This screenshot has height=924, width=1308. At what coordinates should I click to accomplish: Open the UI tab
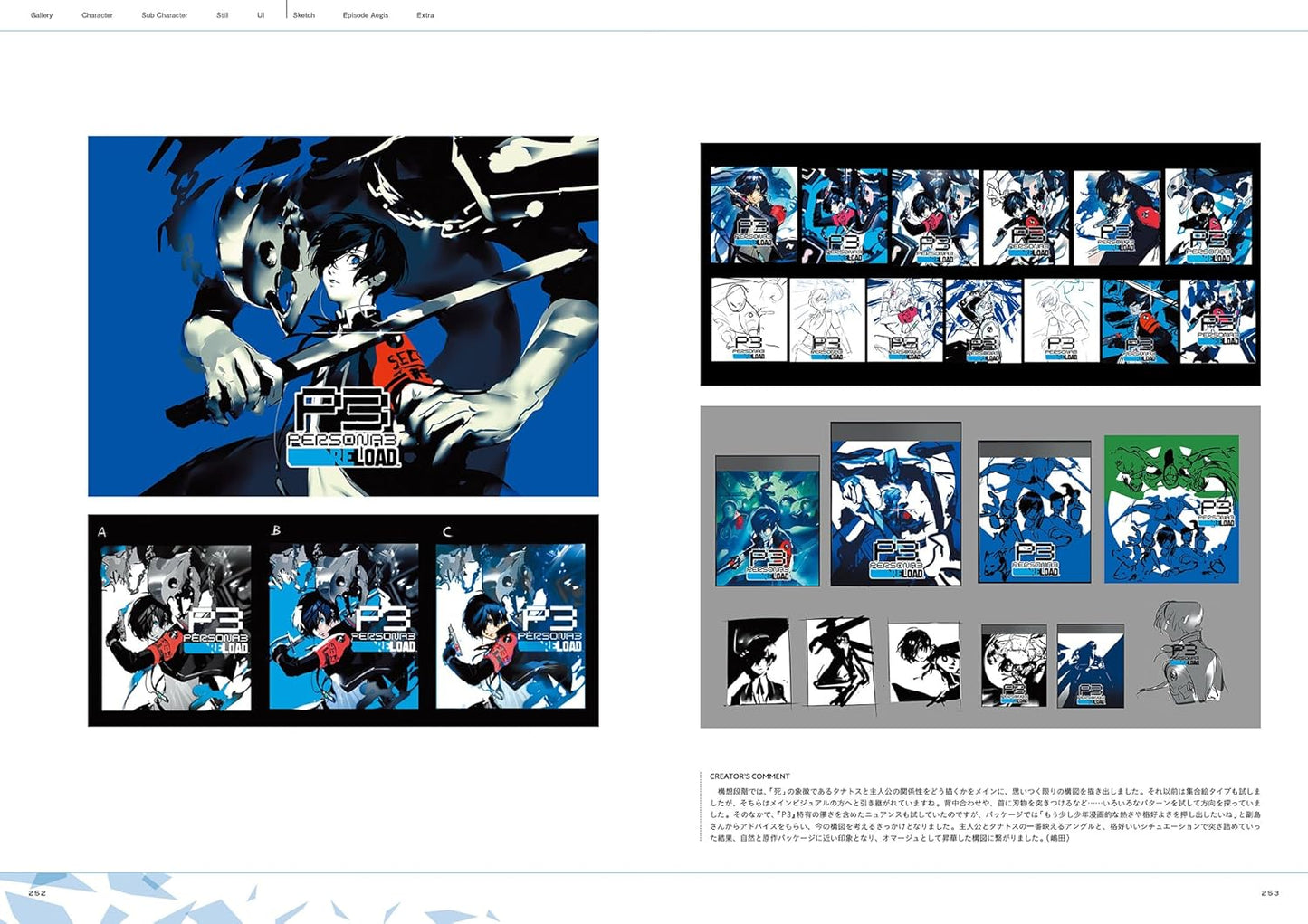[261, 14]
